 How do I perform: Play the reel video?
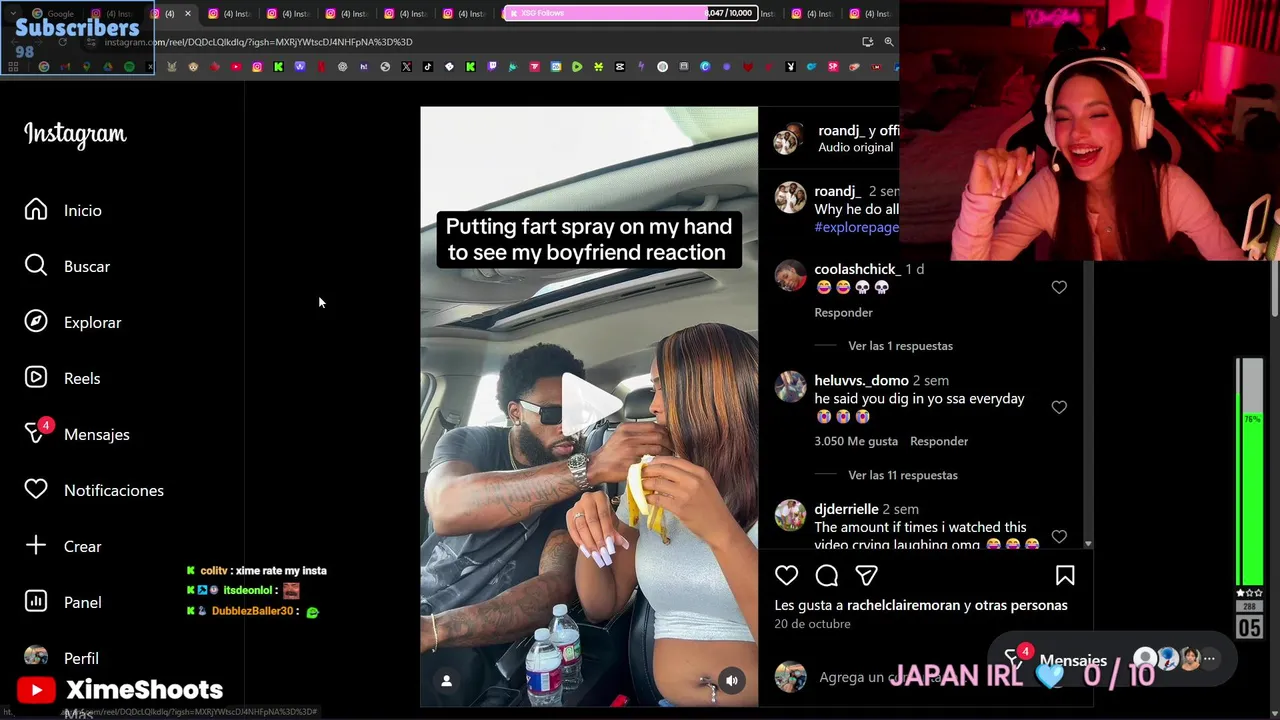[x=589, y=404]
